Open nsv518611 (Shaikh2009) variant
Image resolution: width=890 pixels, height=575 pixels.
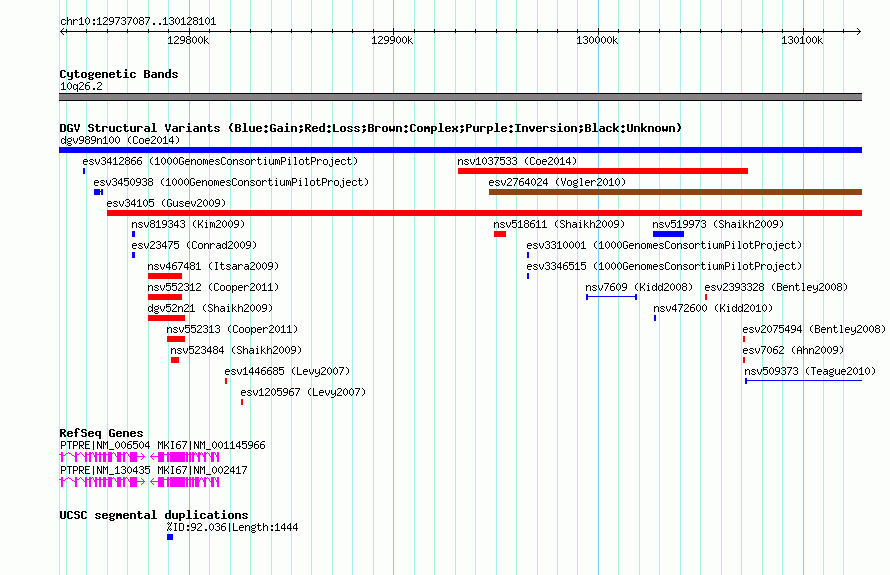[x=559, y=224]
